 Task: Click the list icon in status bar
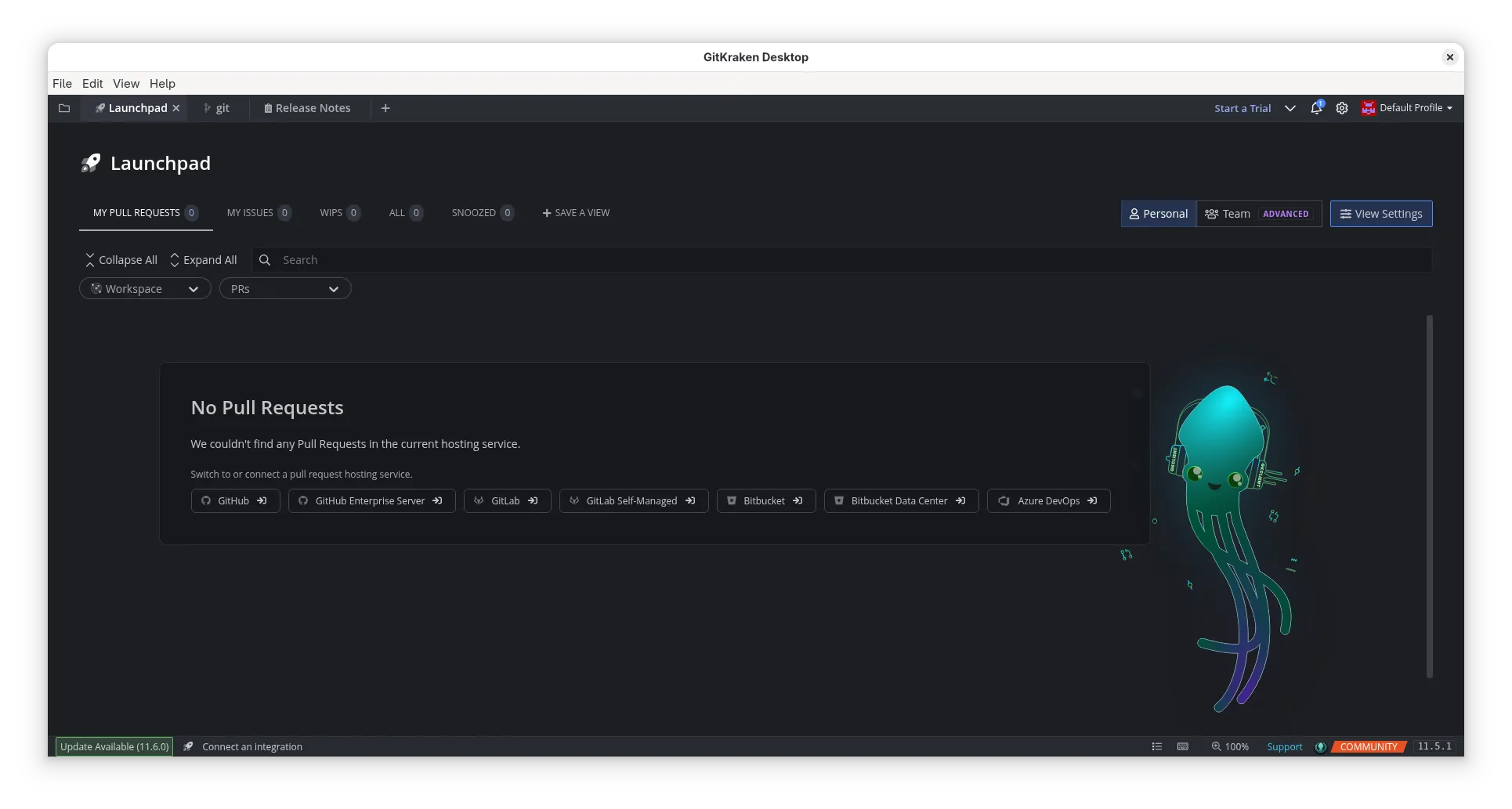coord(1156,746)
